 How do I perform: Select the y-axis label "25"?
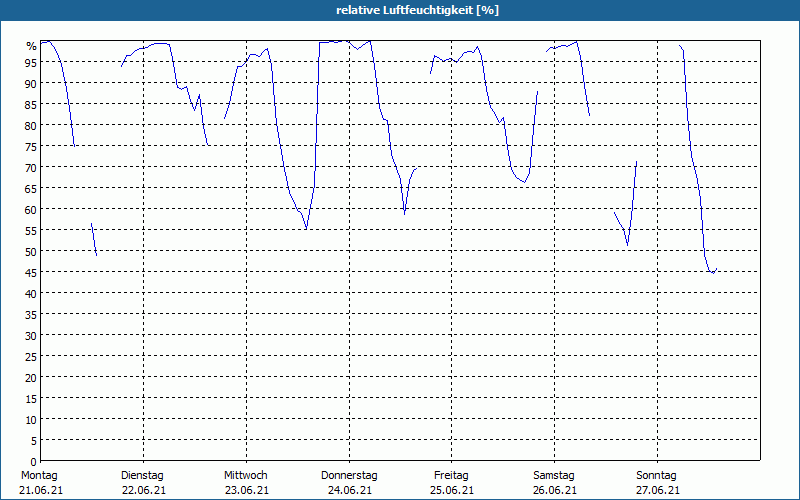tap(31, 357)
